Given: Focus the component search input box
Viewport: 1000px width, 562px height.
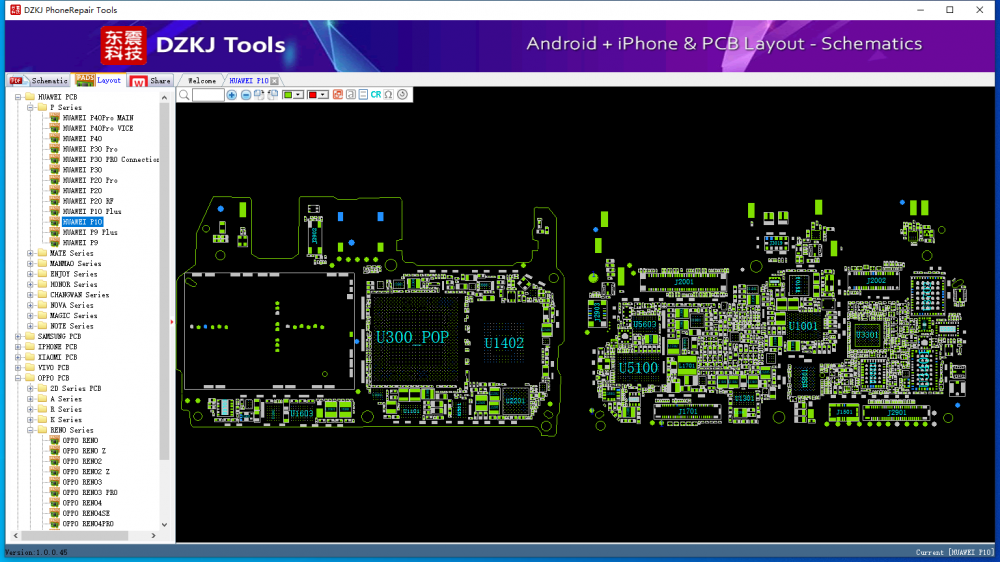Looking at the screenshot, I should 208,95.
